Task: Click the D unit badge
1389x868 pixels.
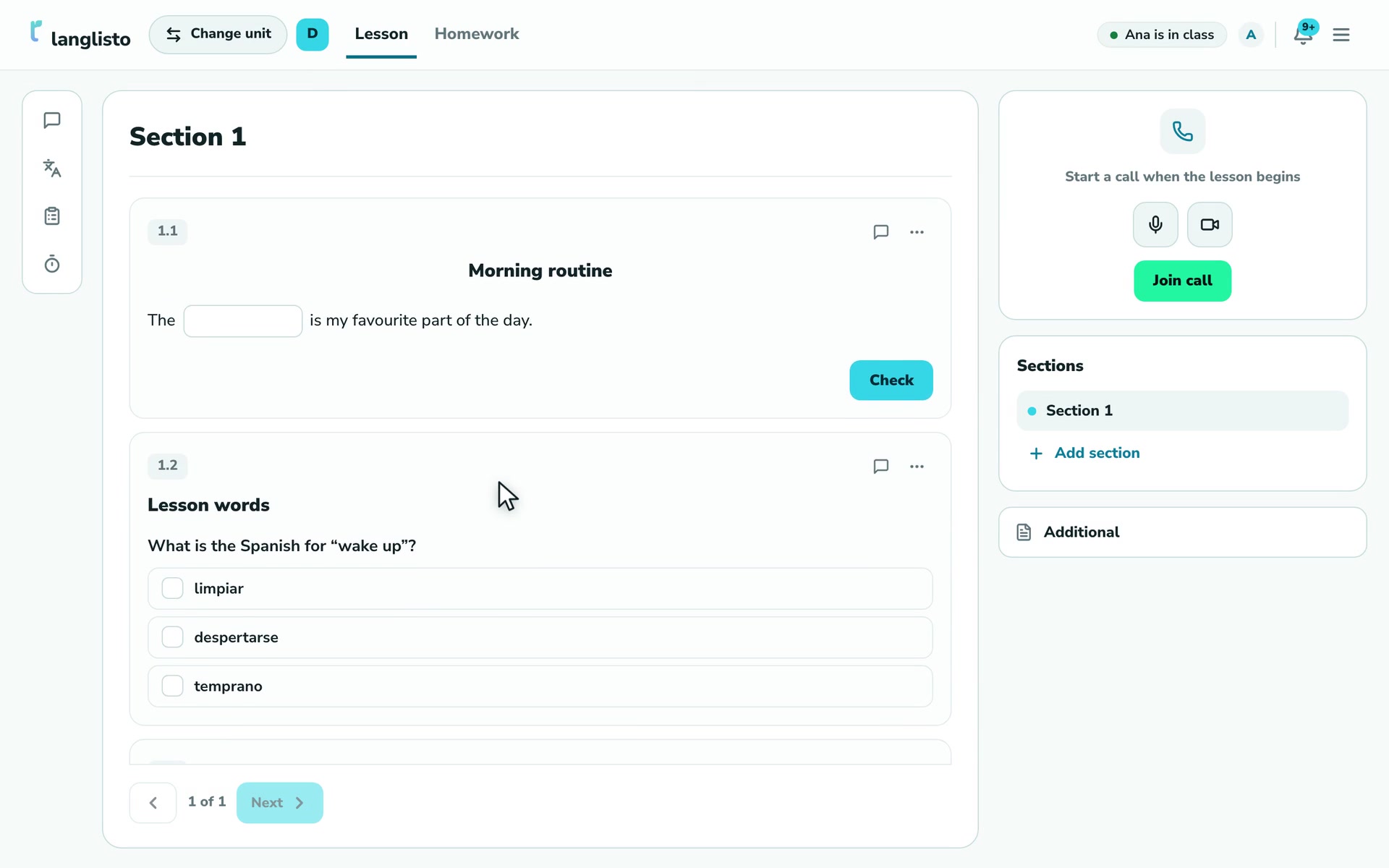Action: (313, 34)
